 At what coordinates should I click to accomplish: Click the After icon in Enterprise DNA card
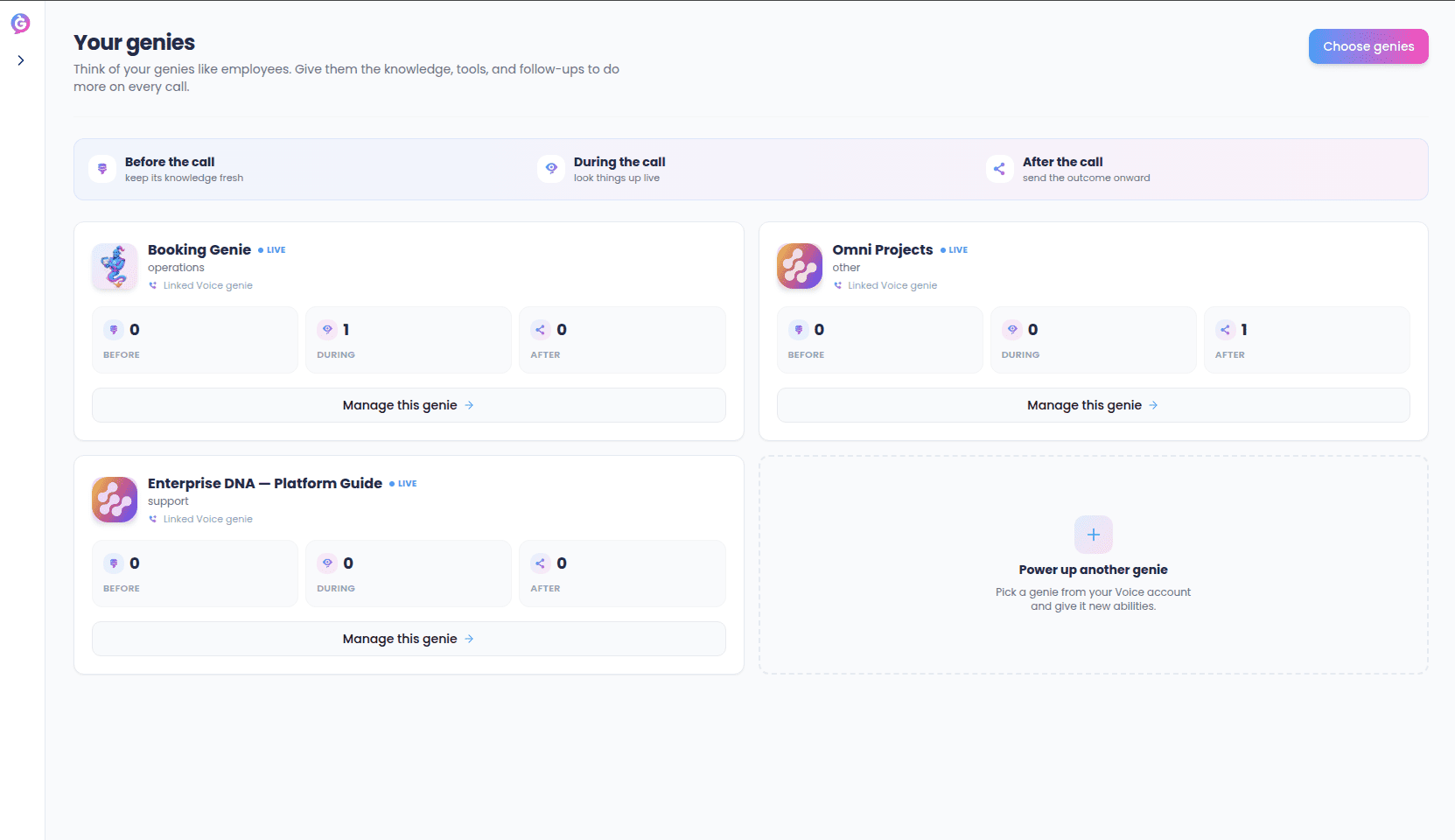pos(541,563)
